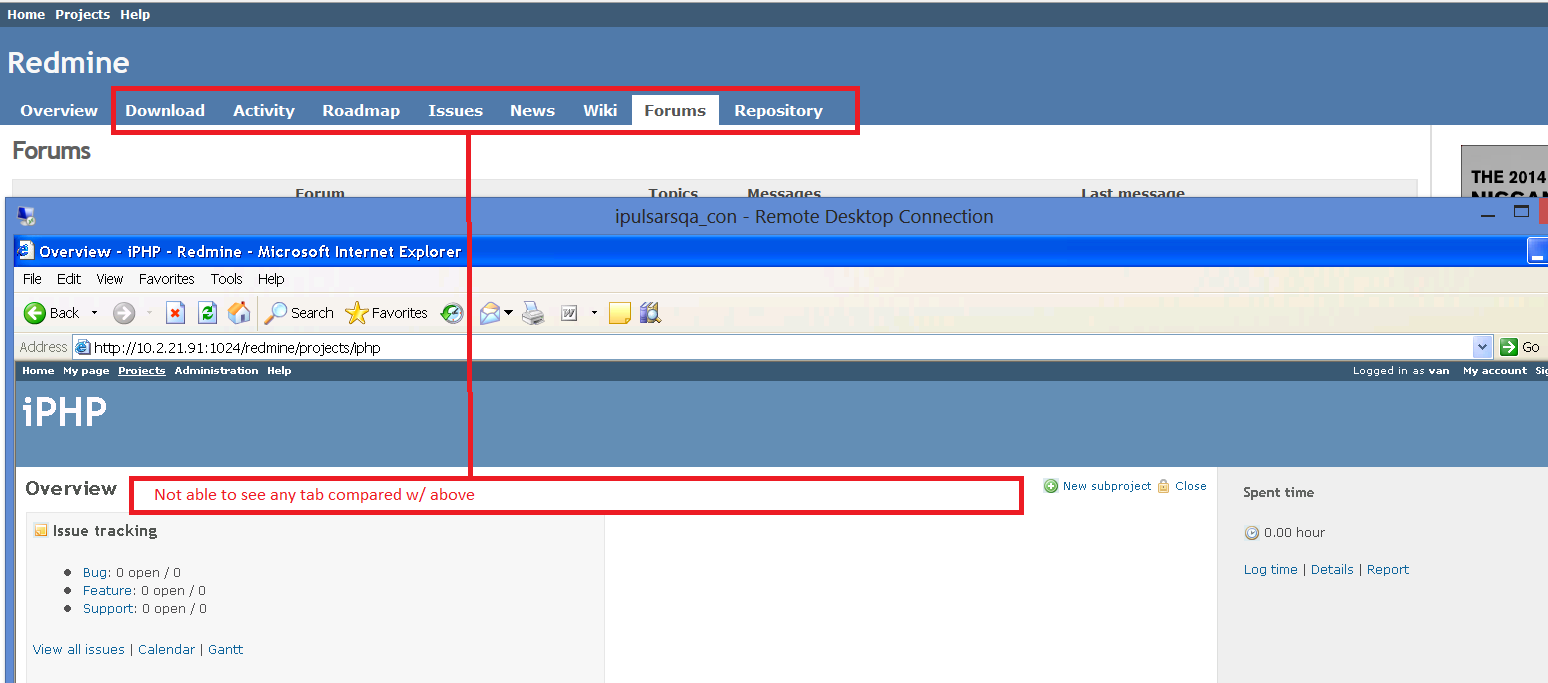
Task: Click Help link in the iPHP page
Action: [279, 371]
